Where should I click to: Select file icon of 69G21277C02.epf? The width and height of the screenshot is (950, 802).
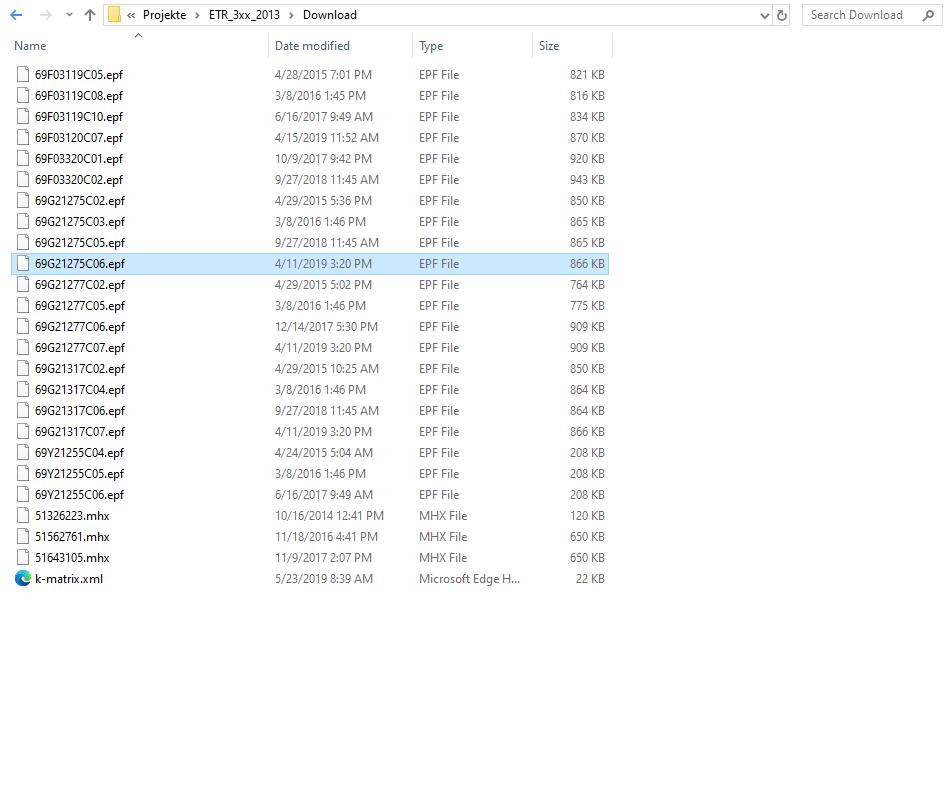(23, 285)
